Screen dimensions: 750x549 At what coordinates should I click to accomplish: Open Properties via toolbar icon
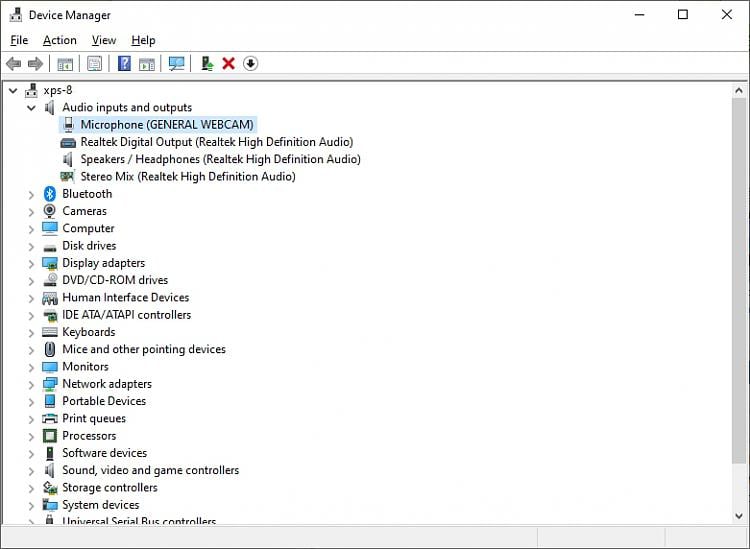pos(94,64)
